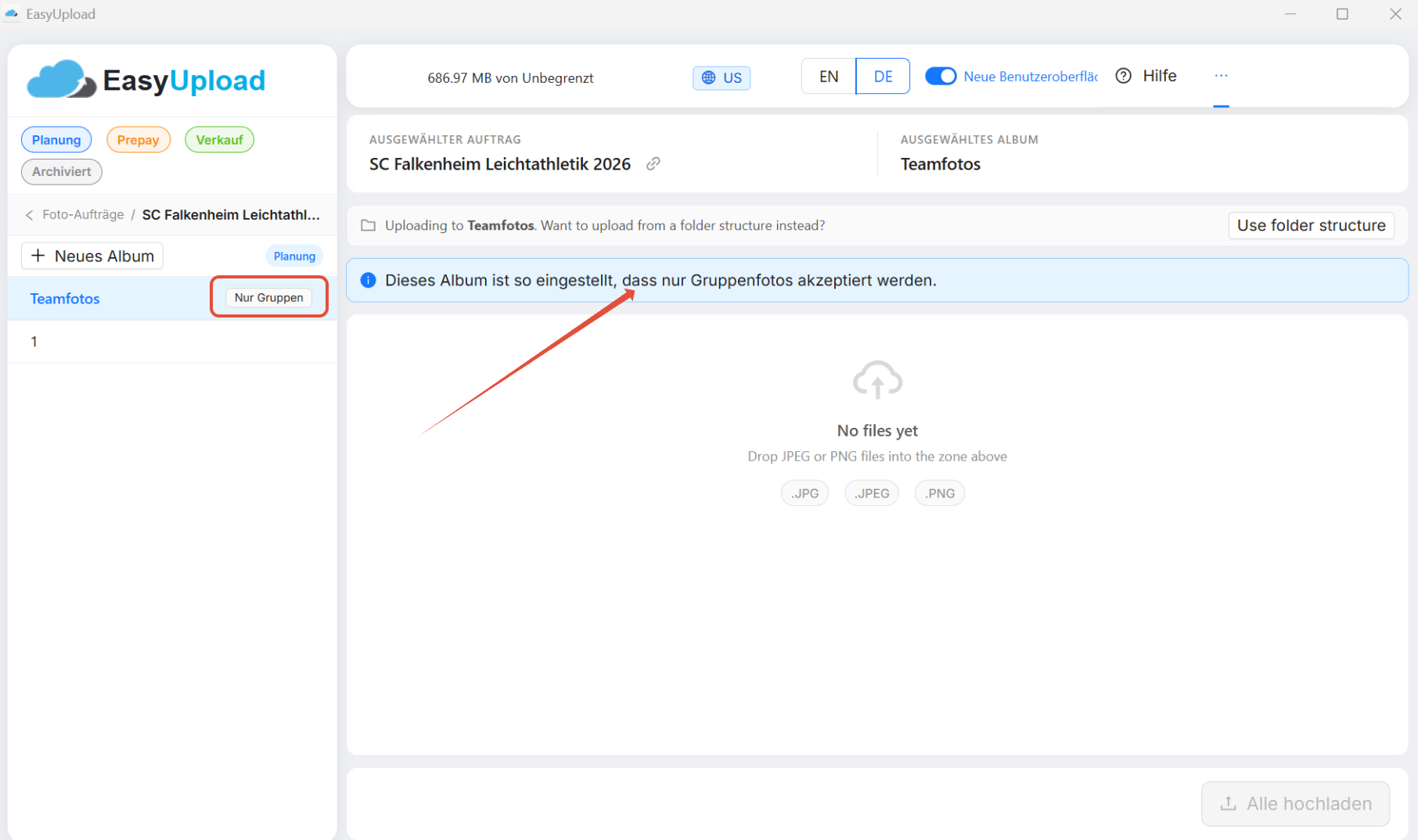Click the folder icon in upload notice
The image size is (1418, 840).
pos(368,225)
